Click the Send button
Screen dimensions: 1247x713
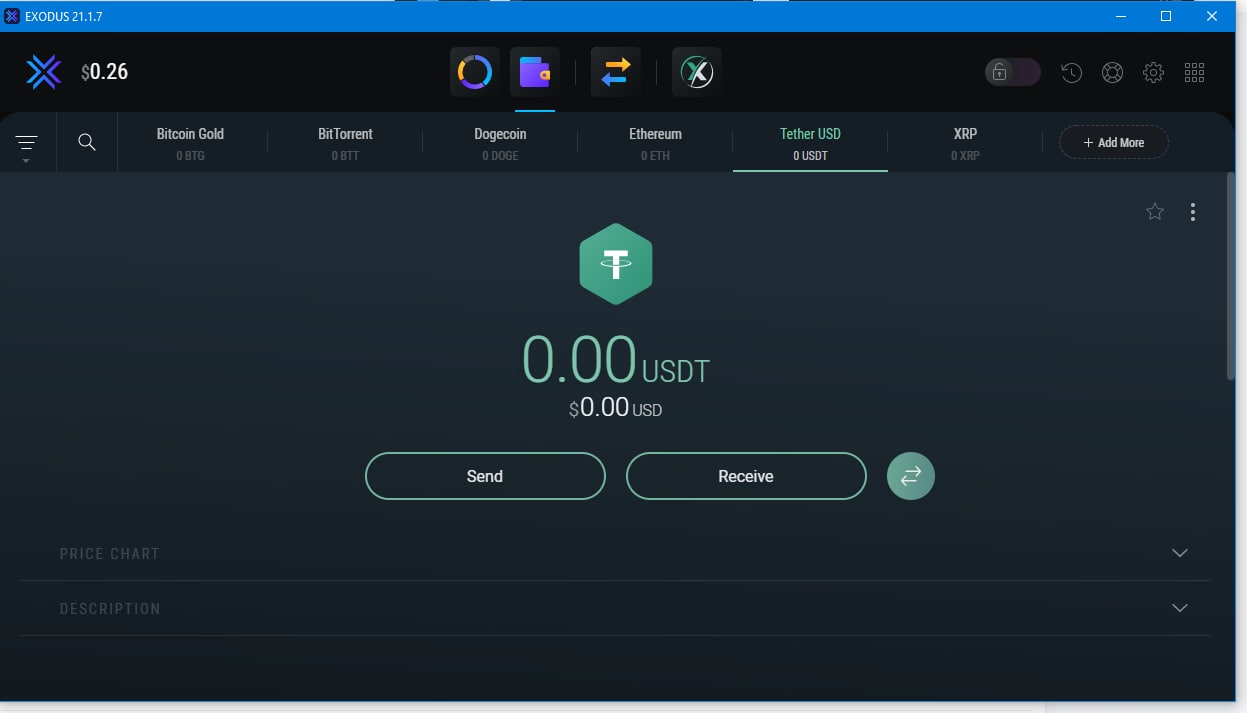[485, 476]
